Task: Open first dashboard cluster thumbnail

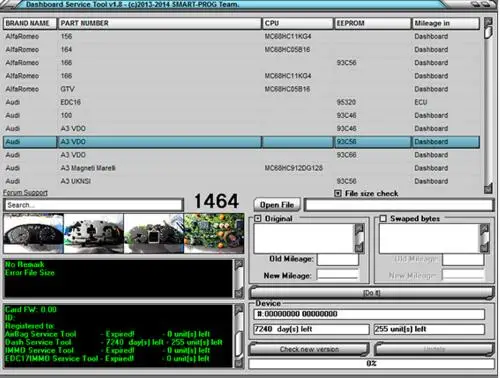Action: 33,233
